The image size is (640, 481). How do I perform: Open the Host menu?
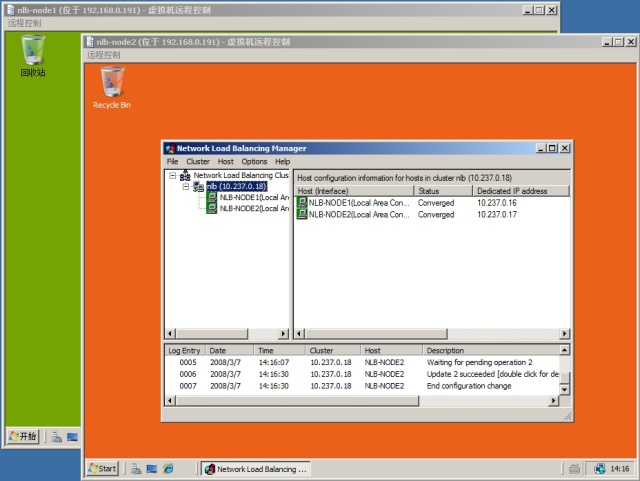226,161
